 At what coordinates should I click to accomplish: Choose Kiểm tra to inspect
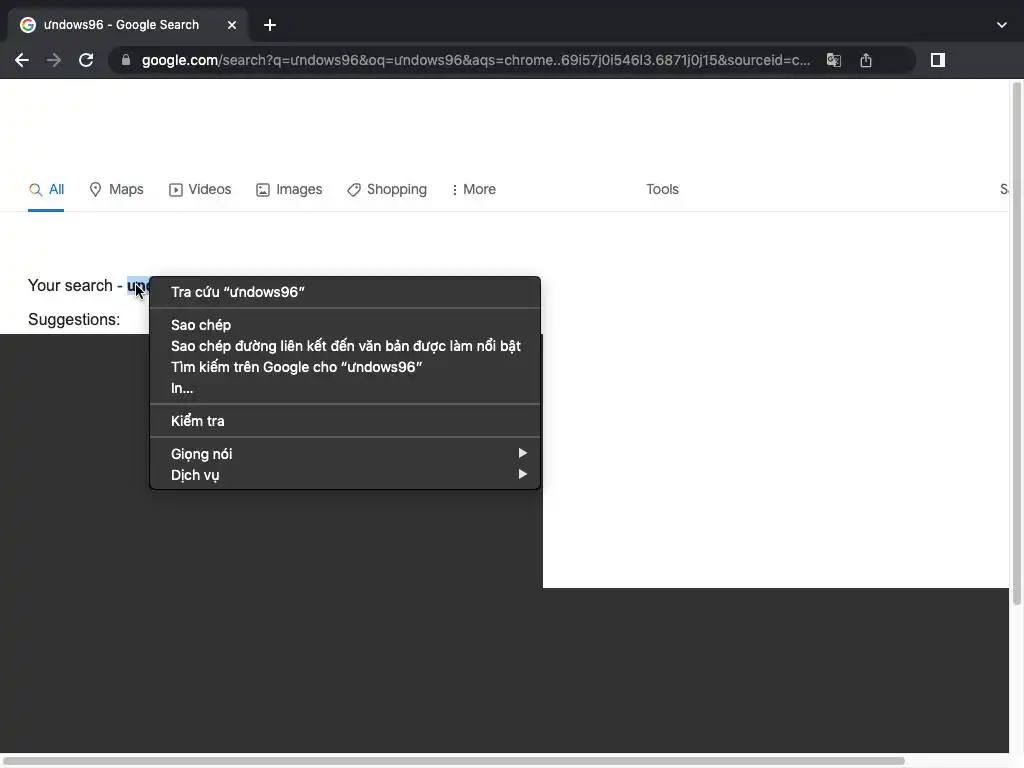(x=345, y=421)
